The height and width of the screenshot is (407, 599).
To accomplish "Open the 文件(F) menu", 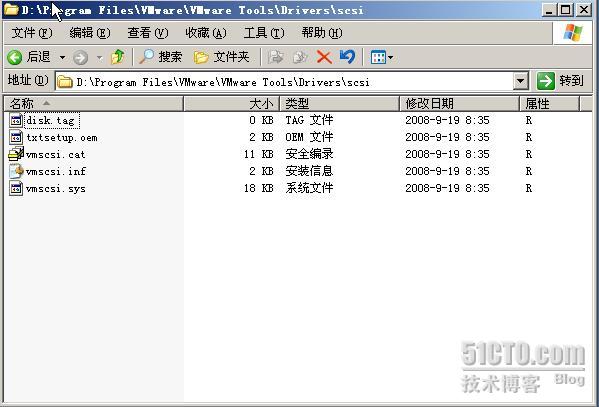I will pos(32,33).
